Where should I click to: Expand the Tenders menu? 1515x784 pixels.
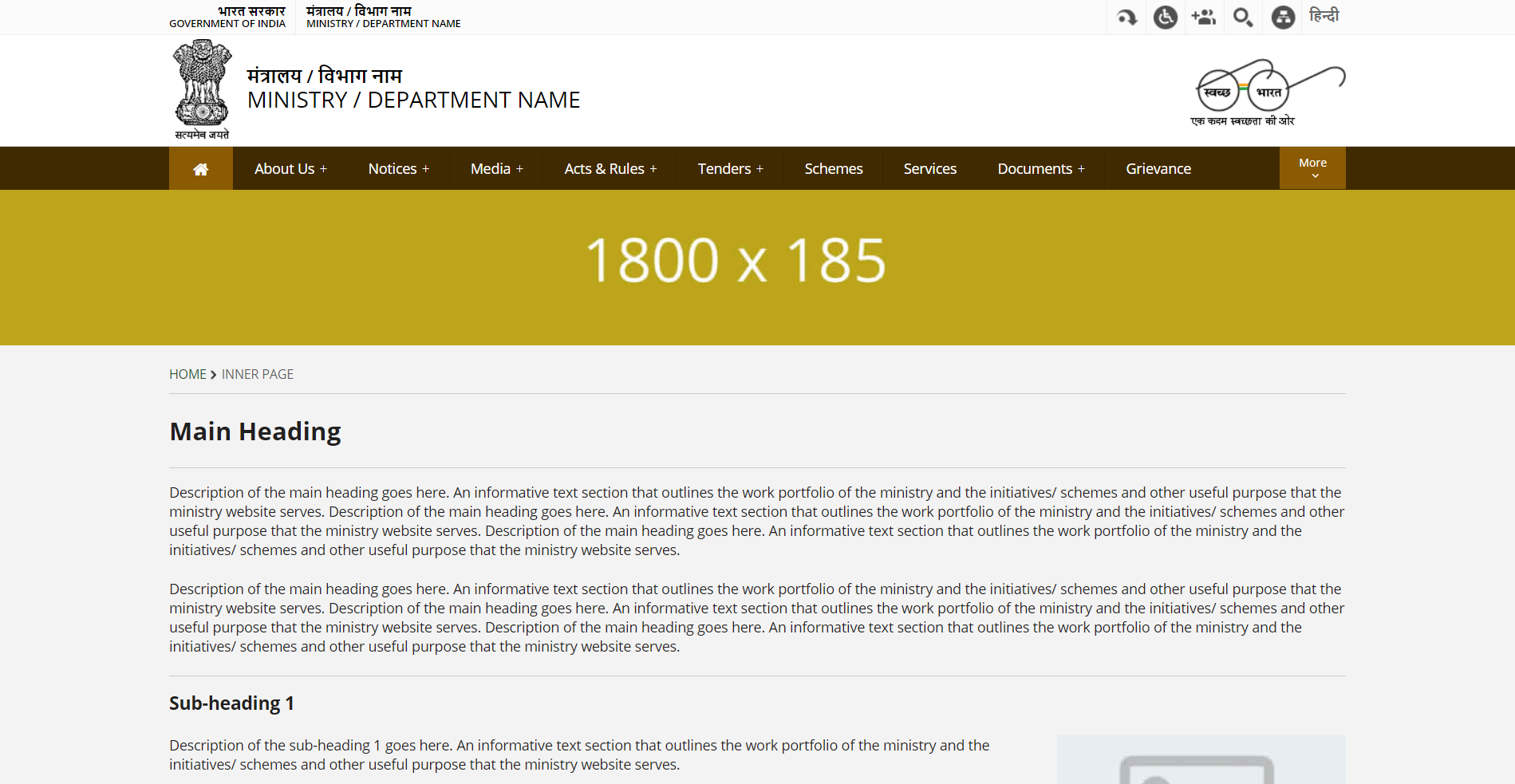[x=730, y=169]
